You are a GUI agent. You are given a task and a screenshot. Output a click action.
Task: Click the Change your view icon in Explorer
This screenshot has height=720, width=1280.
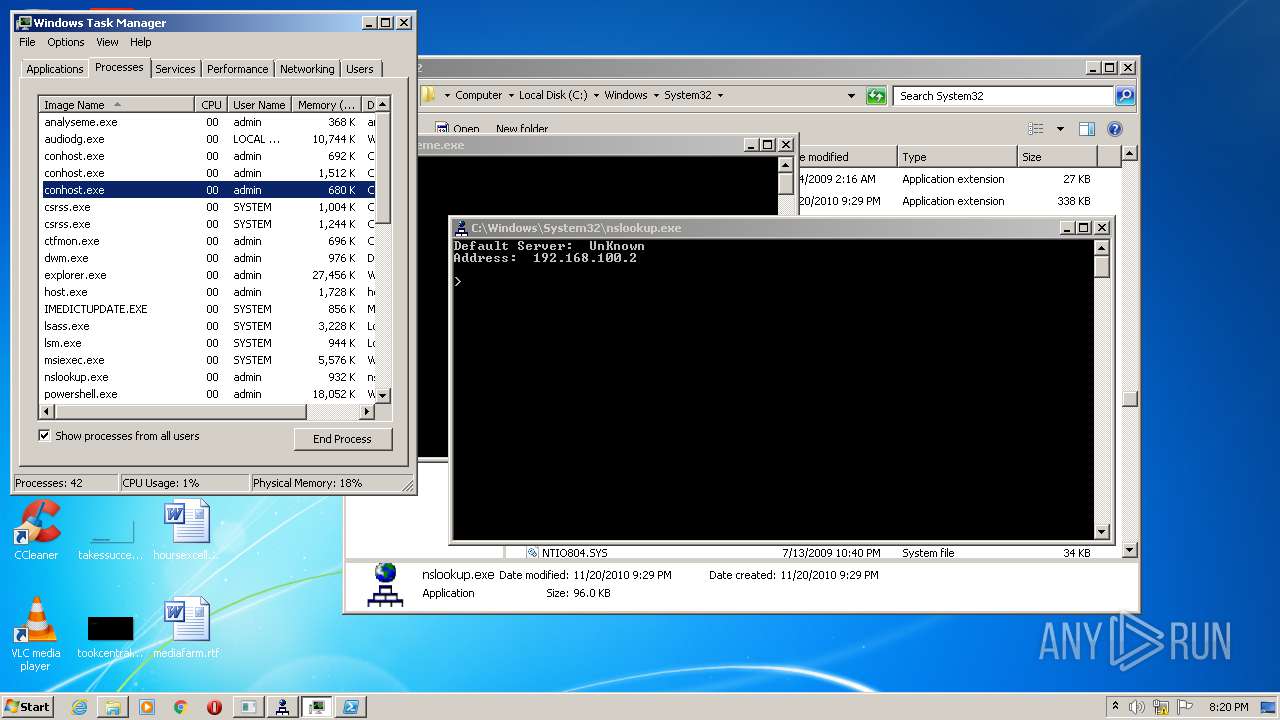(1036, 129)
